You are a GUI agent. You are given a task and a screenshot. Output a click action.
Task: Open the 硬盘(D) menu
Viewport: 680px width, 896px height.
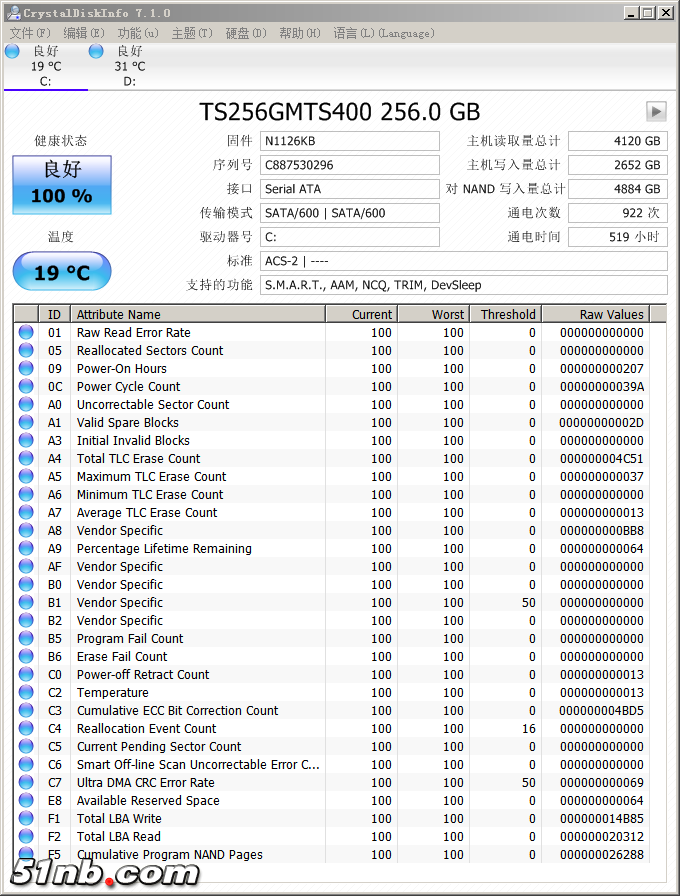(246, 33)
